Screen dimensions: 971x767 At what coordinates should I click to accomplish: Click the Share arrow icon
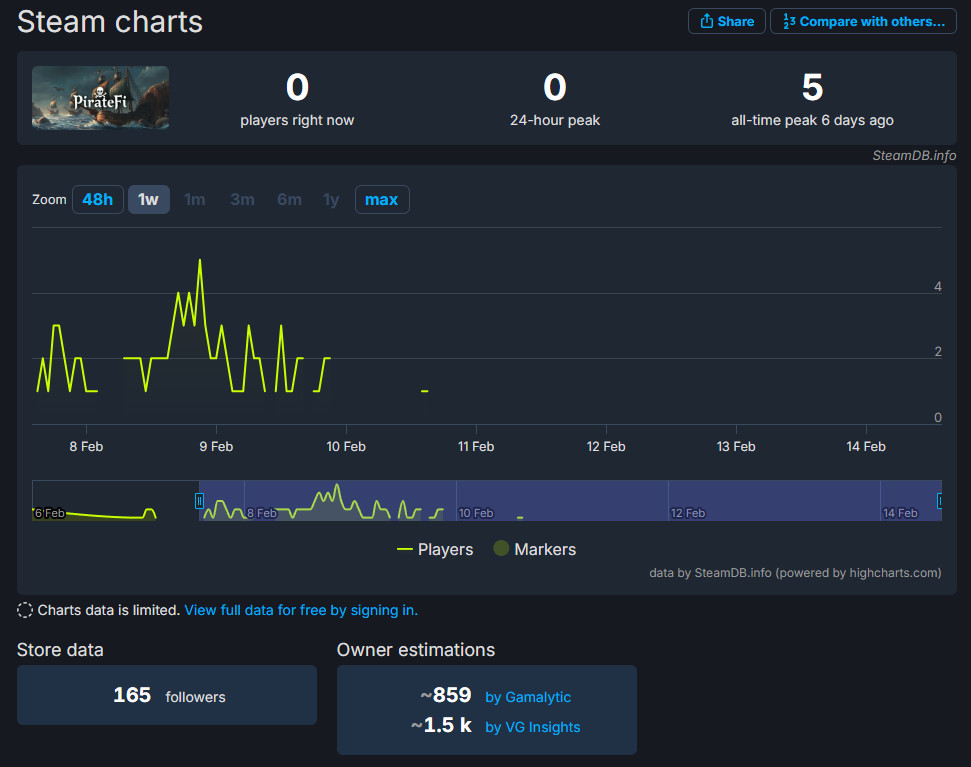pos(706,21)
